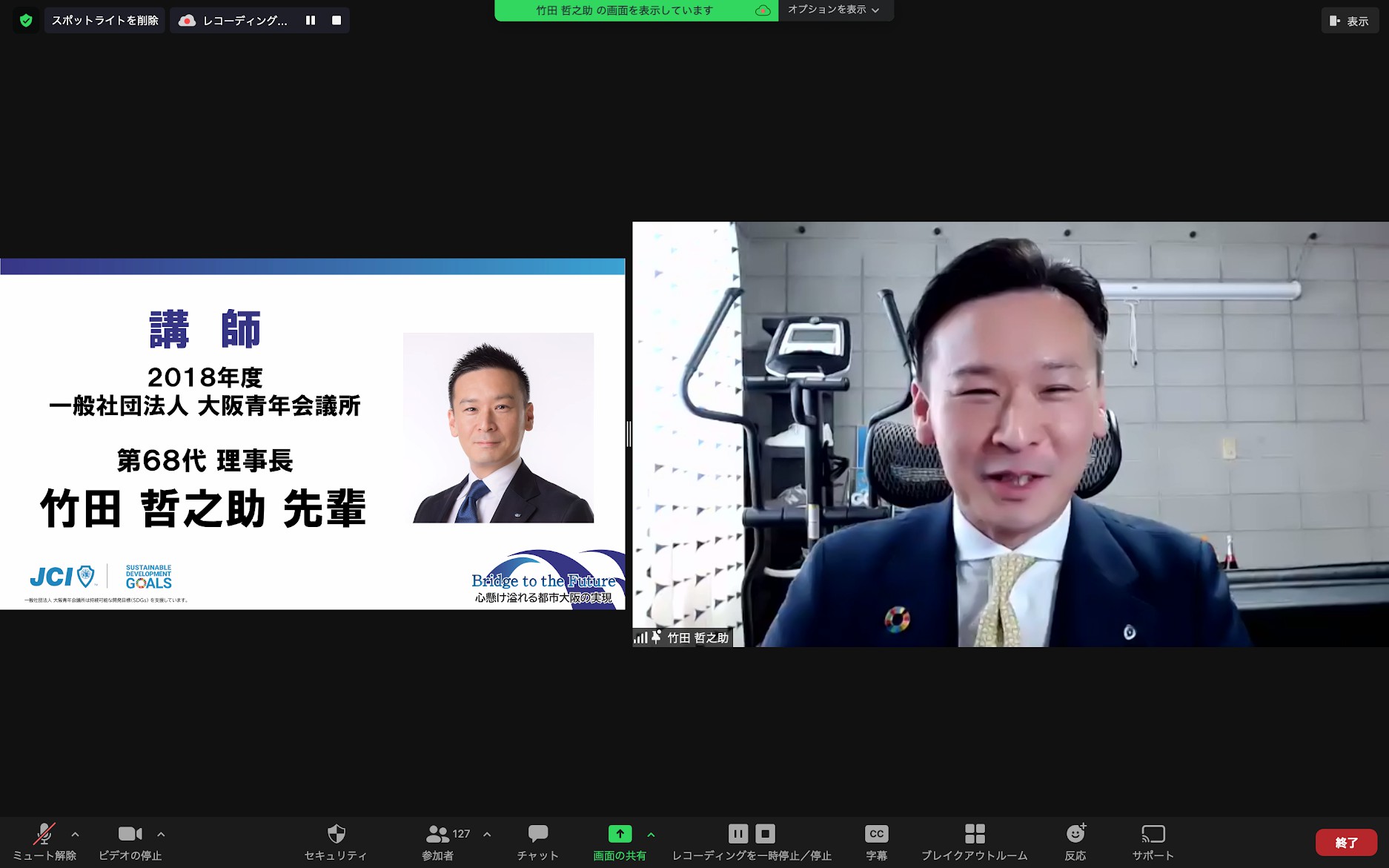
Task: Stop recording using bottom toolbar stop button
Action: (x=766, y=834)
